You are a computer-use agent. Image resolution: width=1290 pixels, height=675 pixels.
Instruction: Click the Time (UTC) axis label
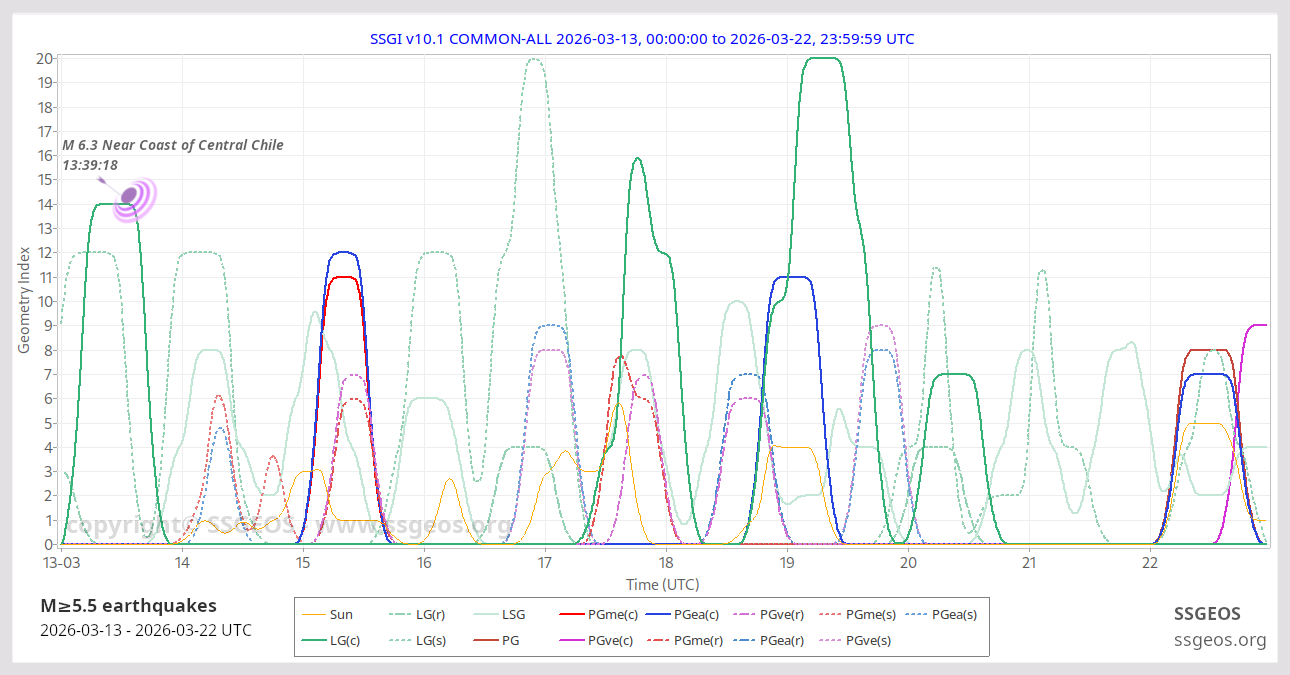(662, 584)
